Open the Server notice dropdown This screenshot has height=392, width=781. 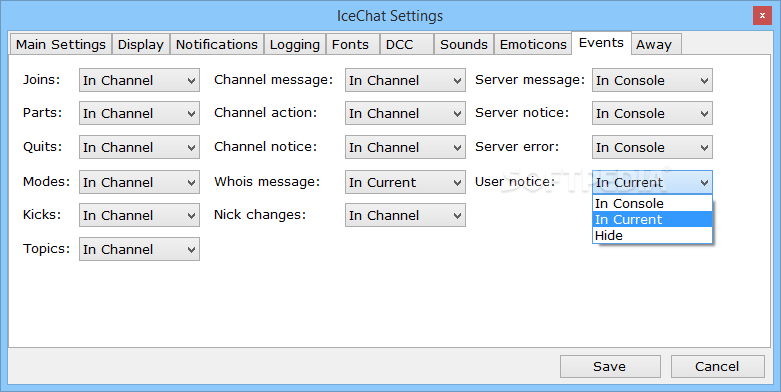[x=652, y=113]
